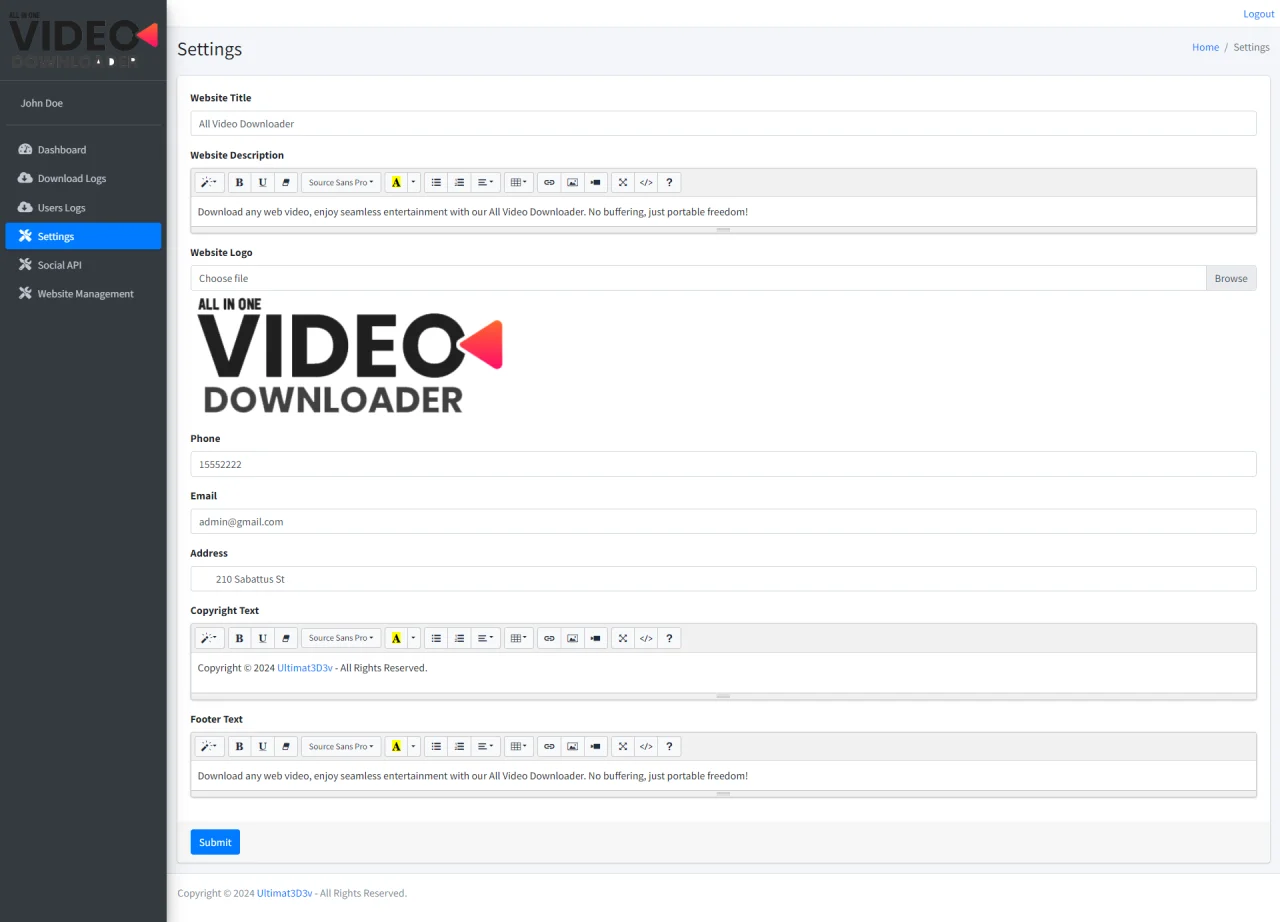The height and width of the screenshot is (922, 1280).
Task: Click the Website Logo Choose file field
Action: click(698, 278)
